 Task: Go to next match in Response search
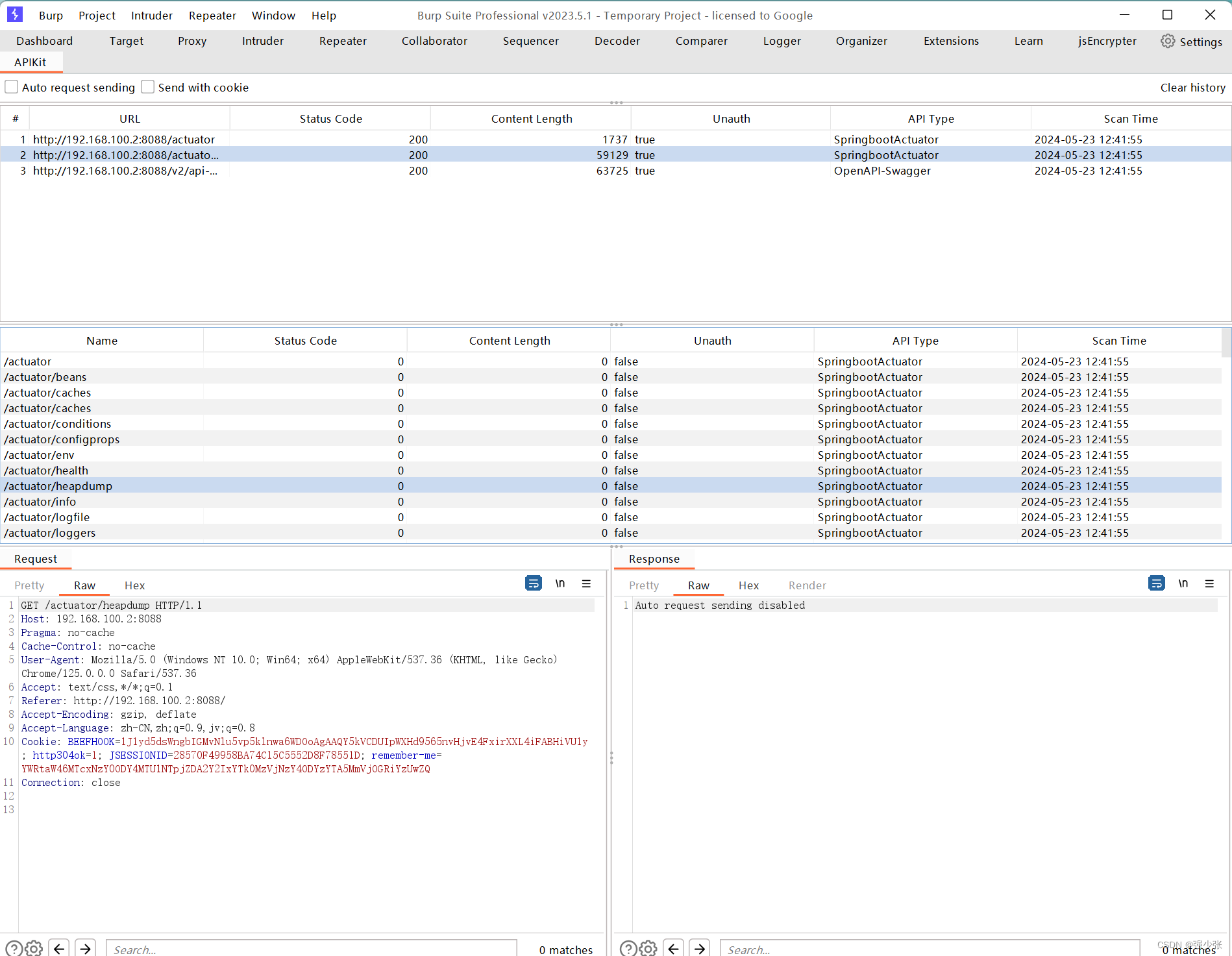tap(699, 948)
